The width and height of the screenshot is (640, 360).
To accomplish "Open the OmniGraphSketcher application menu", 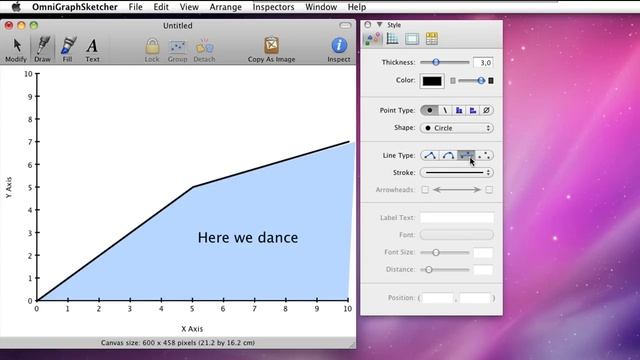I will point(75,7).
